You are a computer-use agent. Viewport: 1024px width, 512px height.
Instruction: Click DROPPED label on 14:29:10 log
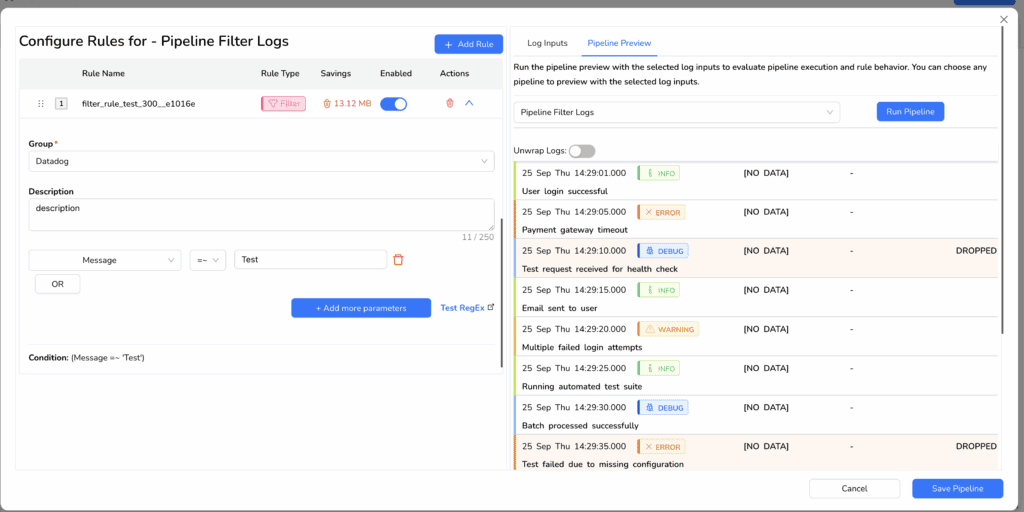(x=976, y=251)
